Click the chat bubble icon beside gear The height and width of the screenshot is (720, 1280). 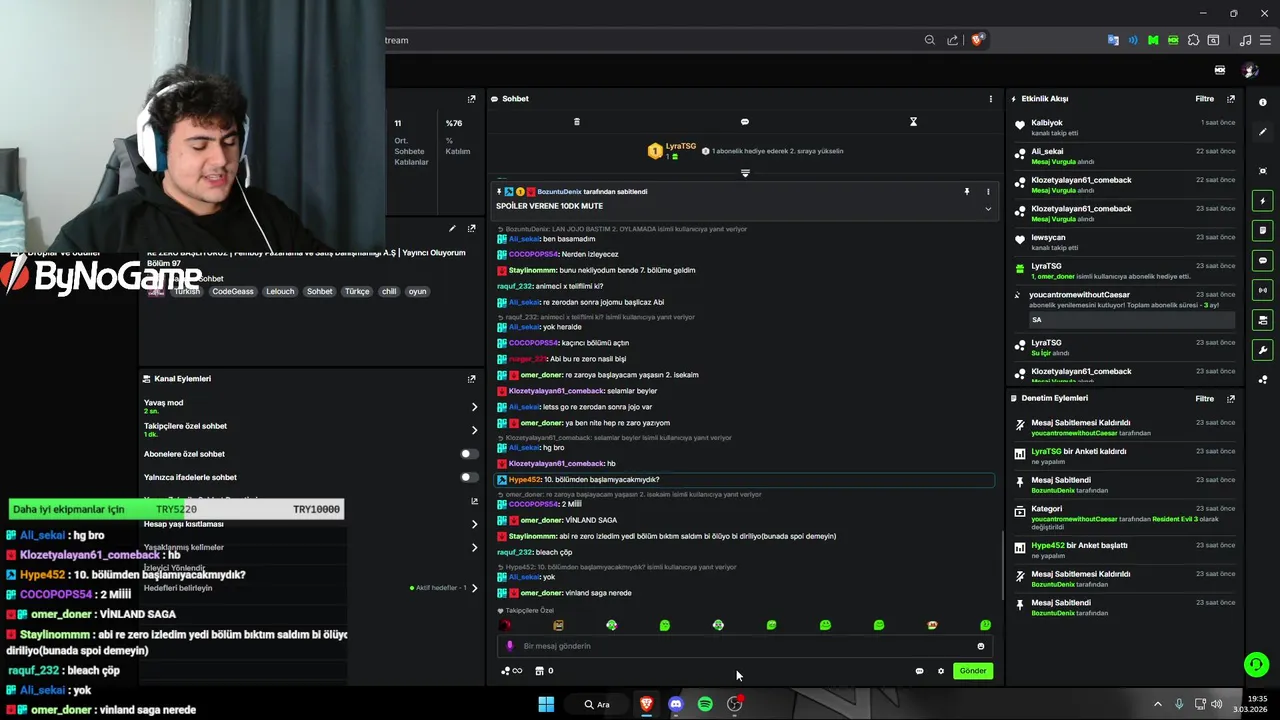coord(919,671)
